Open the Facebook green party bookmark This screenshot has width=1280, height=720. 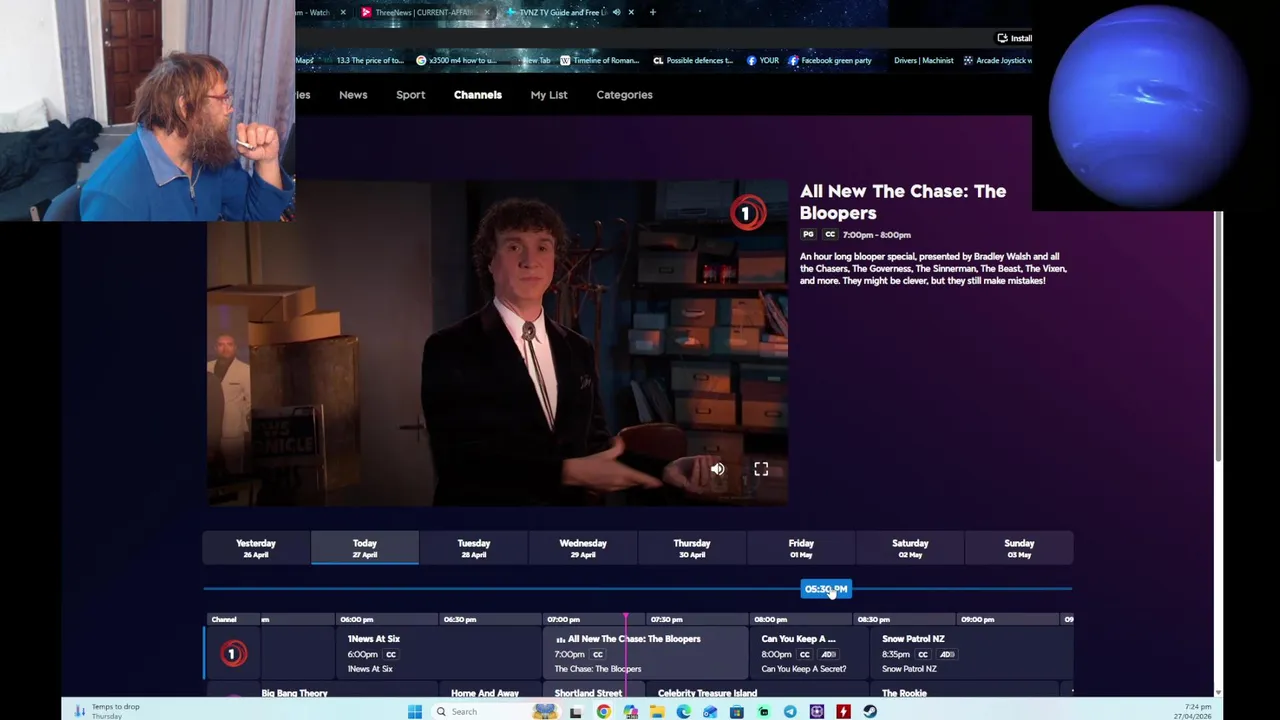pos(830,60)
